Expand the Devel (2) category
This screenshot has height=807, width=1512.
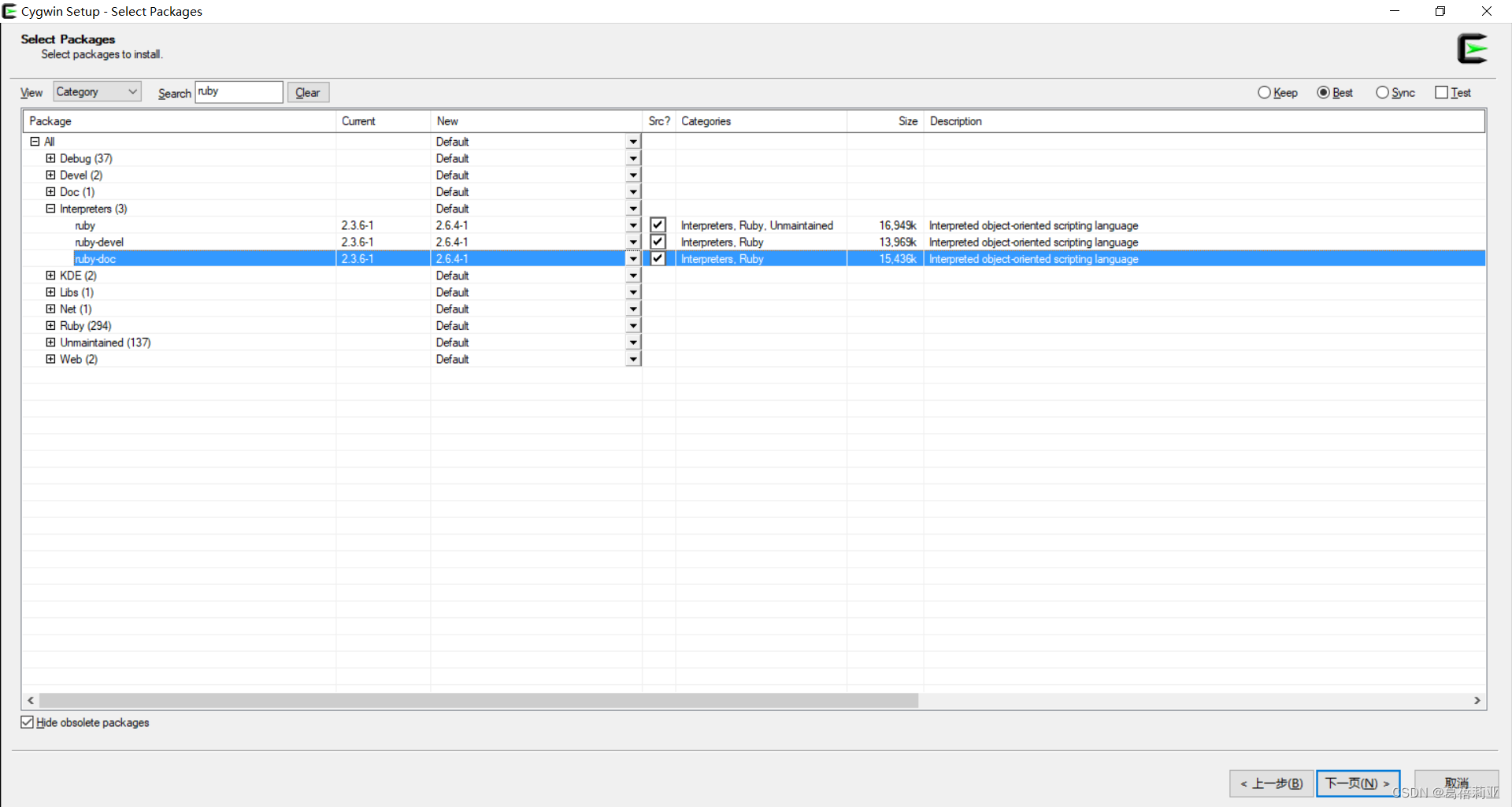(x=50, y=175)
